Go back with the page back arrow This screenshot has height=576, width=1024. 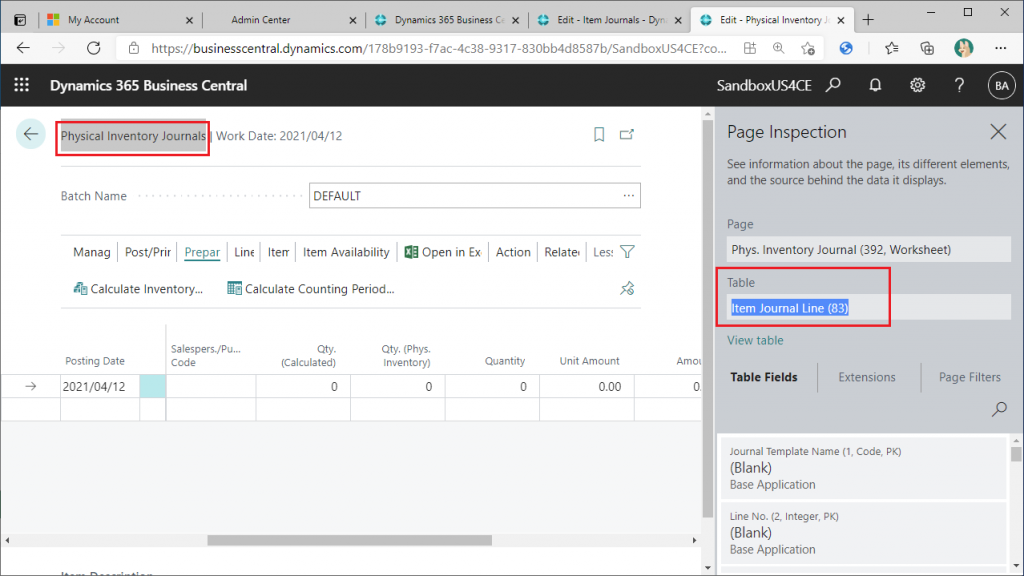point(31,135)
